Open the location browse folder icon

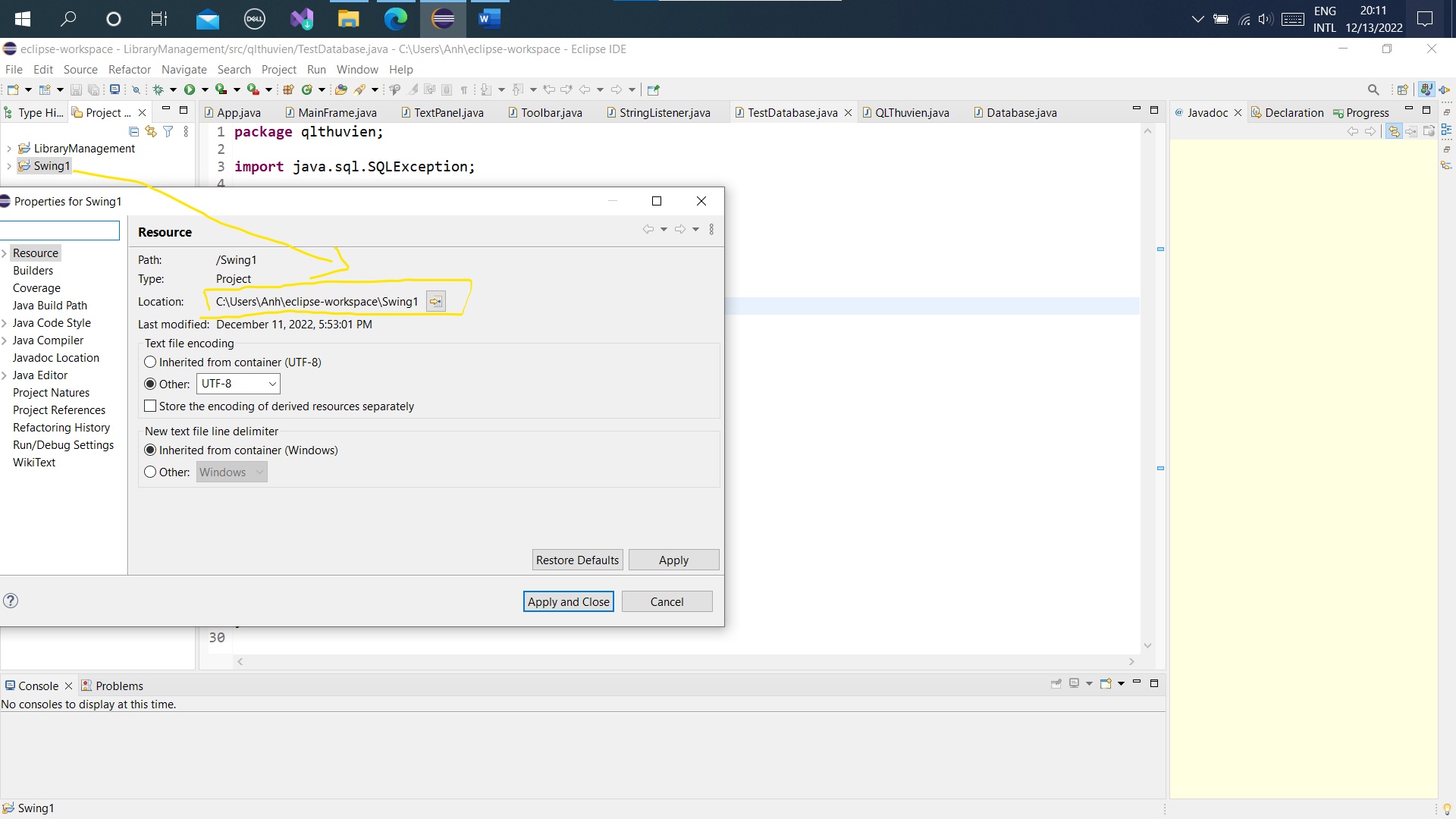click(436, 301)
